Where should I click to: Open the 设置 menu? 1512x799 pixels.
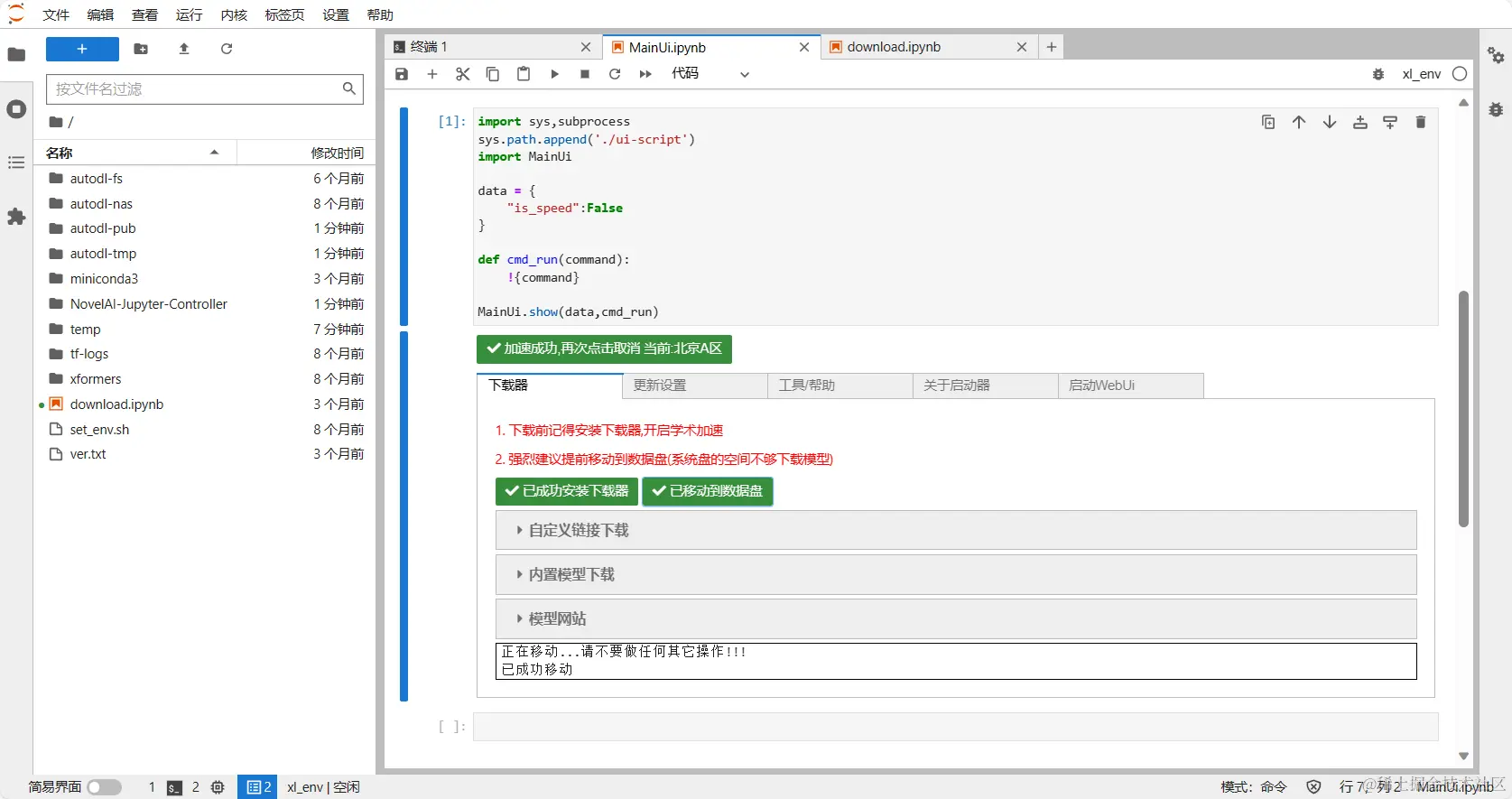click(x=336, y=14)
